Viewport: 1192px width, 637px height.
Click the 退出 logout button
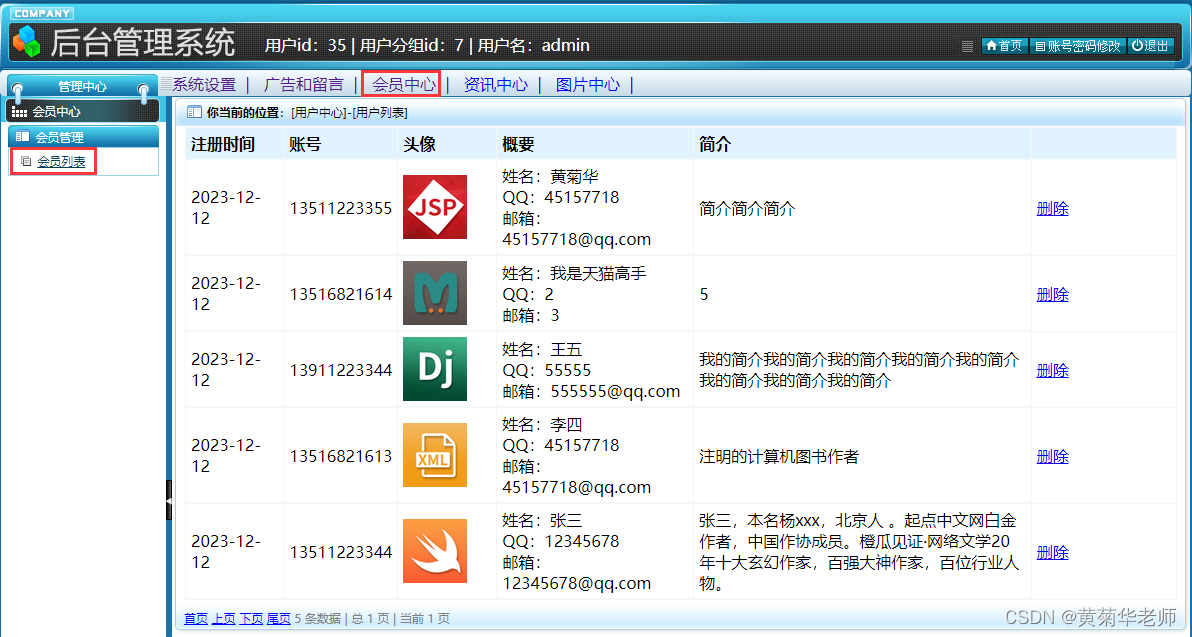point(1151,46)
